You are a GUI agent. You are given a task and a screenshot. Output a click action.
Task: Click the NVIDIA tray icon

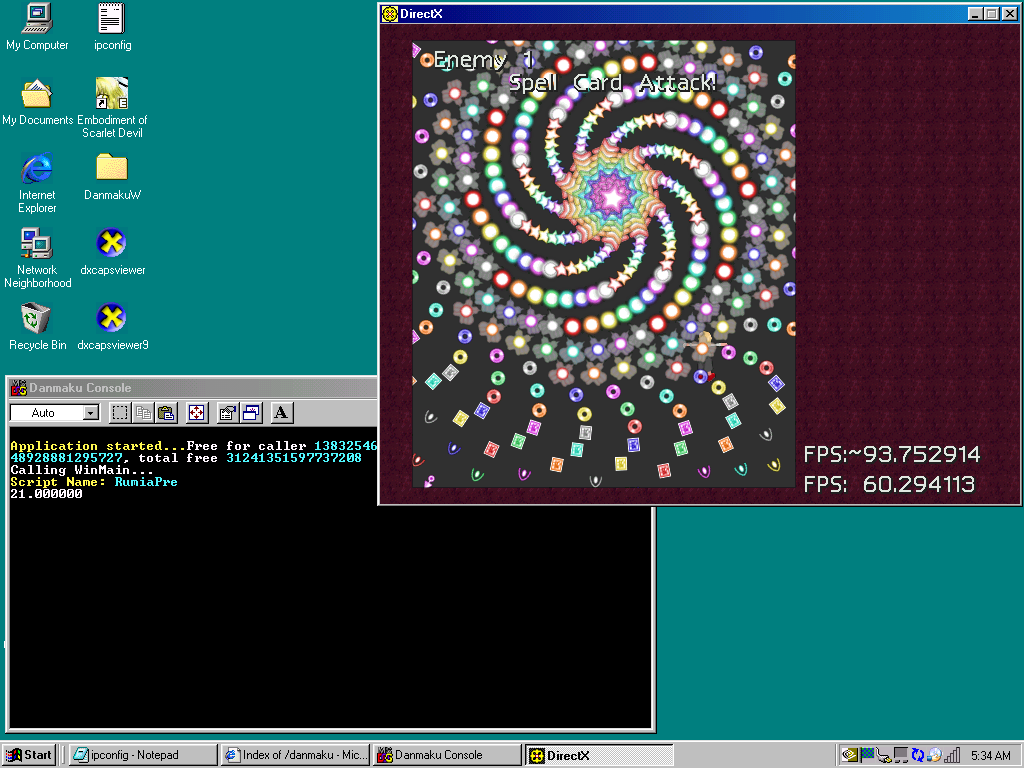pos(850,755)
